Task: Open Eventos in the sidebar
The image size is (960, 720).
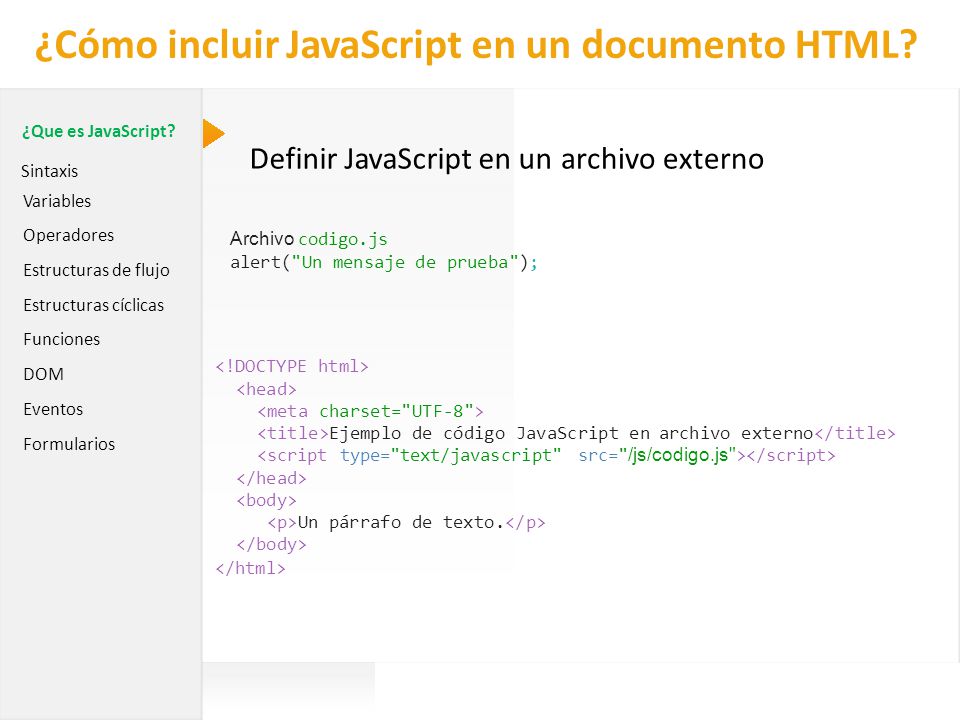Action: [53, 409]
